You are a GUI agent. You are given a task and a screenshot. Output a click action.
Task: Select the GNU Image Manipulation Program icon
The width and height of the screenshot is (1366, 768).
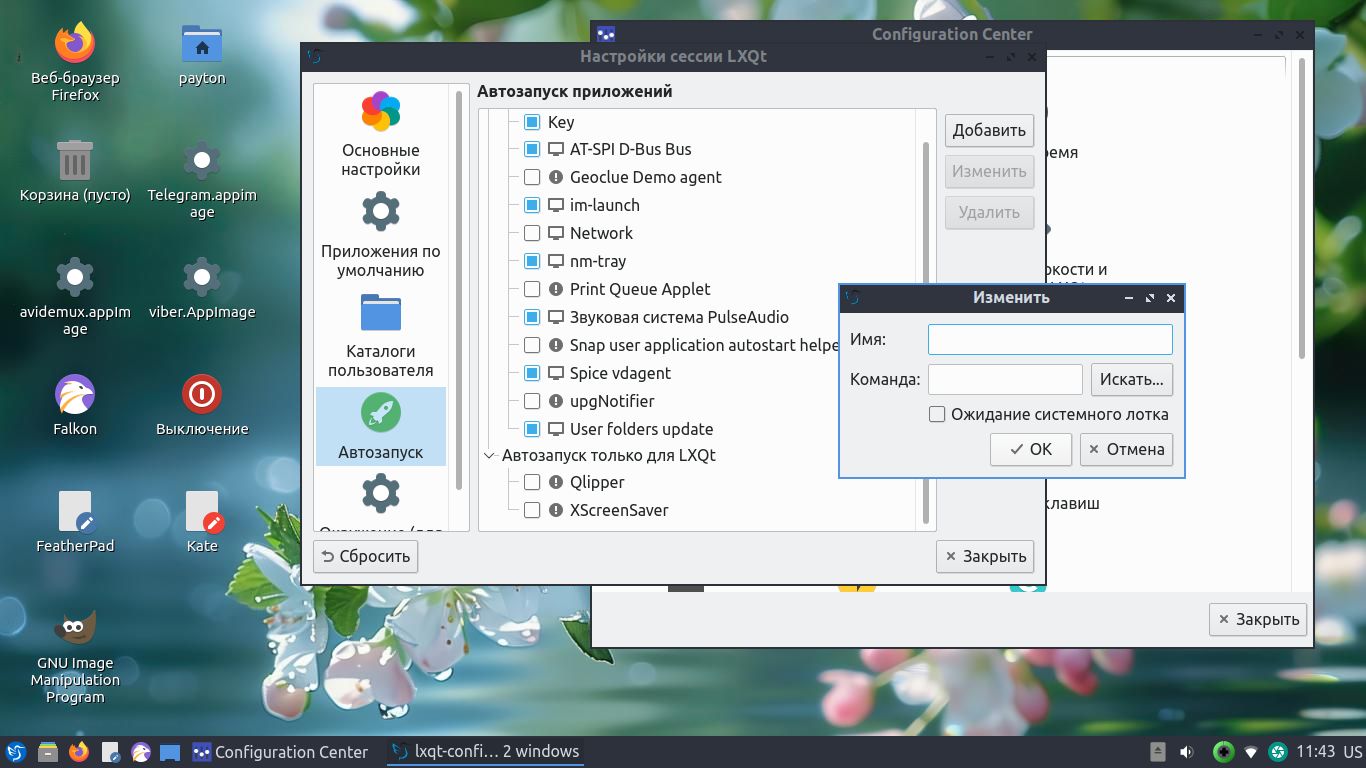click(x=75, y=628)
